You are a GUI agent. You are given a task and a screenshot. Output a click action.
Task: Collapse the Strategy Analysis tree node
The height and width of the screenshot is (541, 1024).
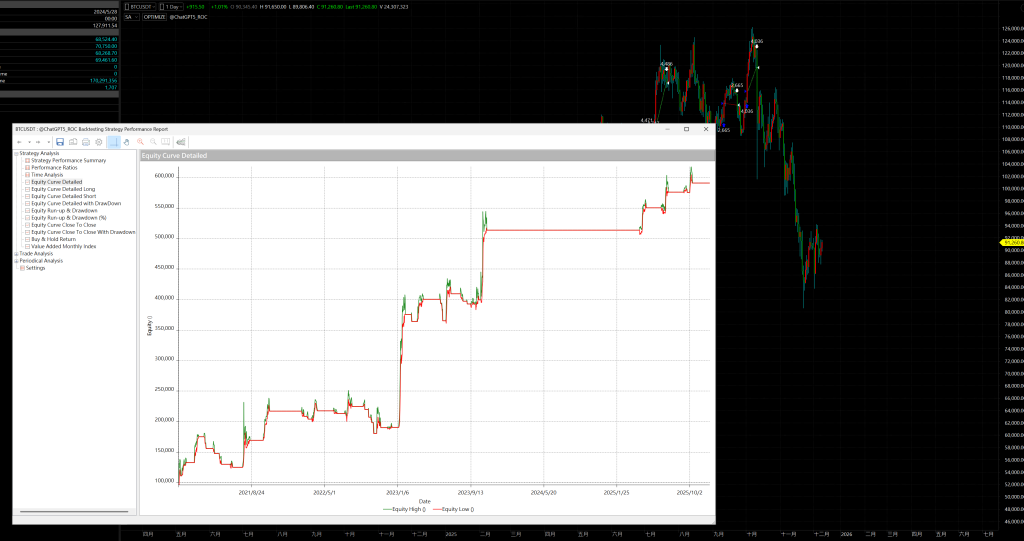click(x=16, y=153)
